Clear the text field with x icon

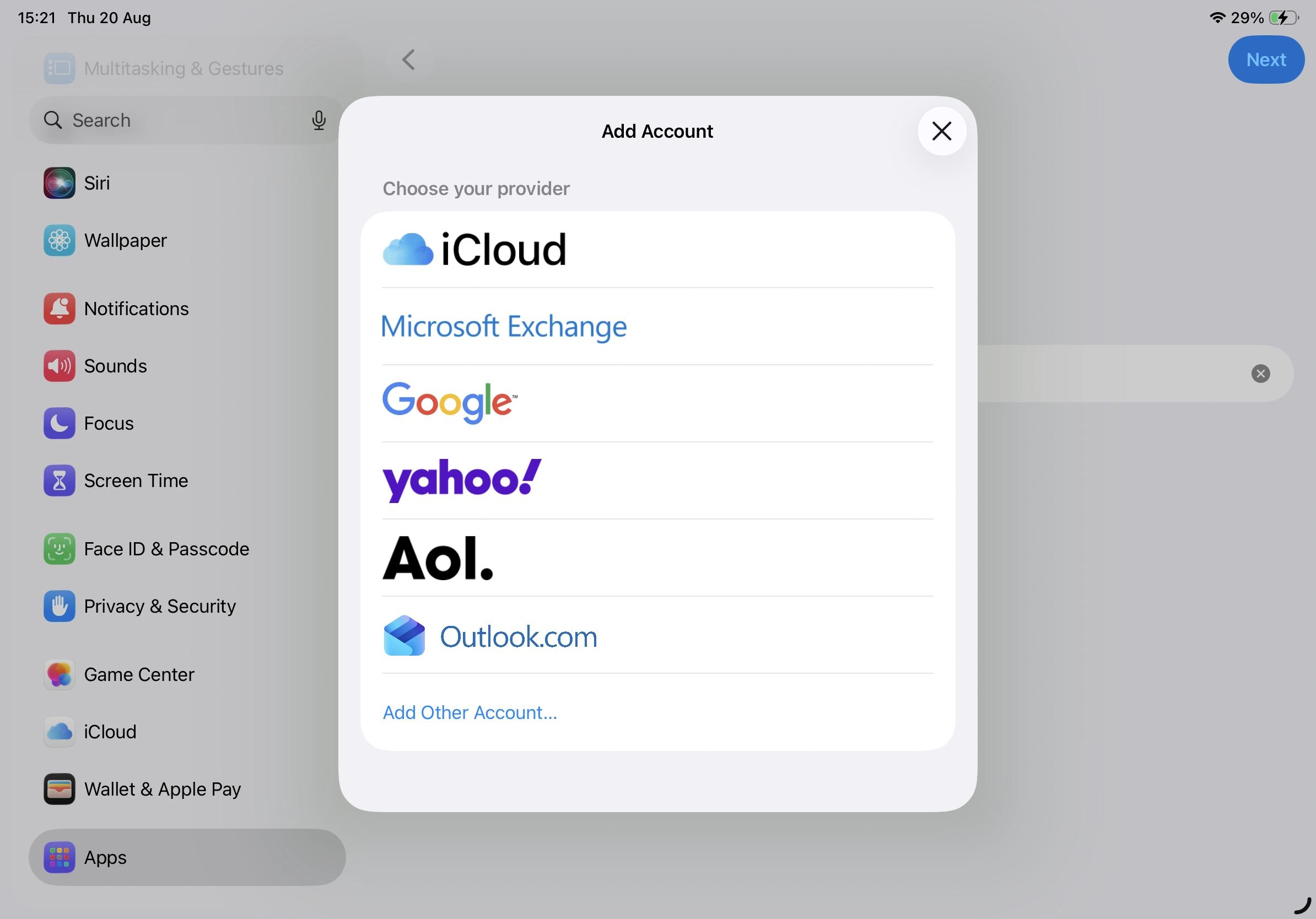1260,374
